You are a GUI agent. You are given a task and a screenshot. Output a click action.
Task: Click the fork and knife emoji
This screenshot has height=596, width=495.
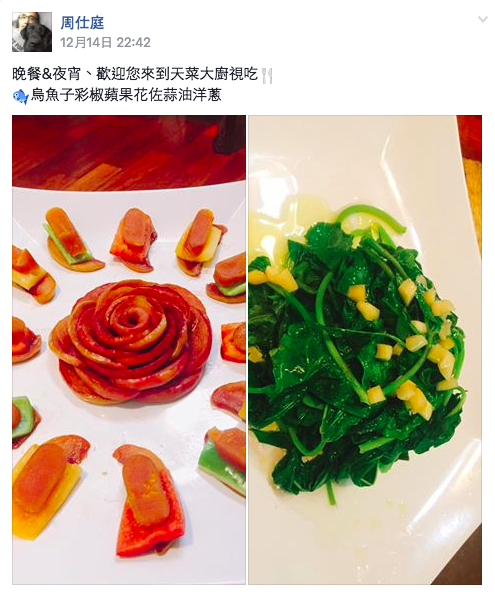click(x=267, y=76)
